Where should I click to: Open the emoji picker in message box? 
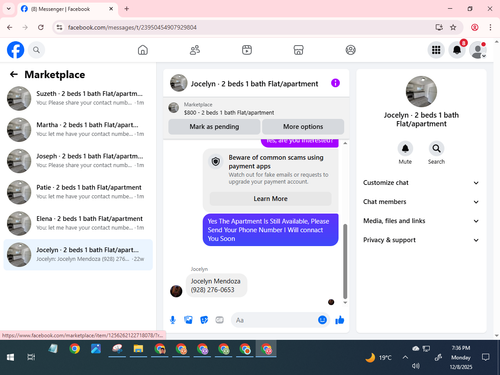point(322,320)
